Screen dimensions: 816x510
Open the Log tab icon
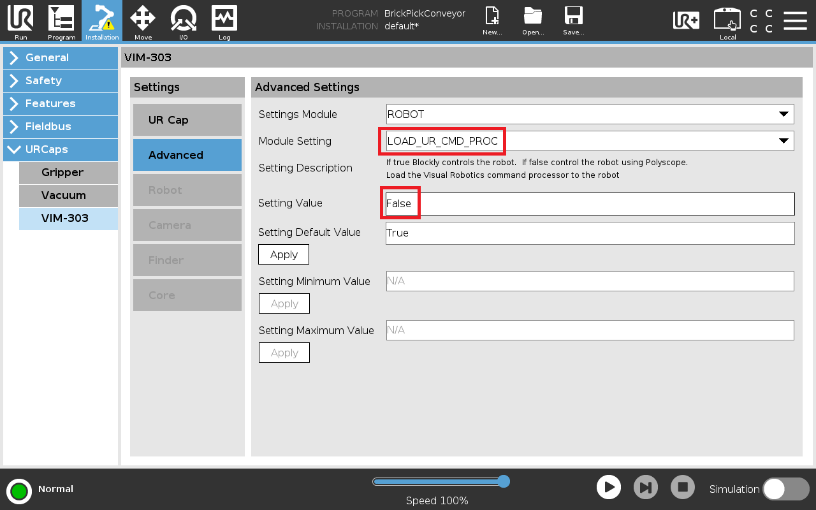pyautogui.click(x=224, y=21)
